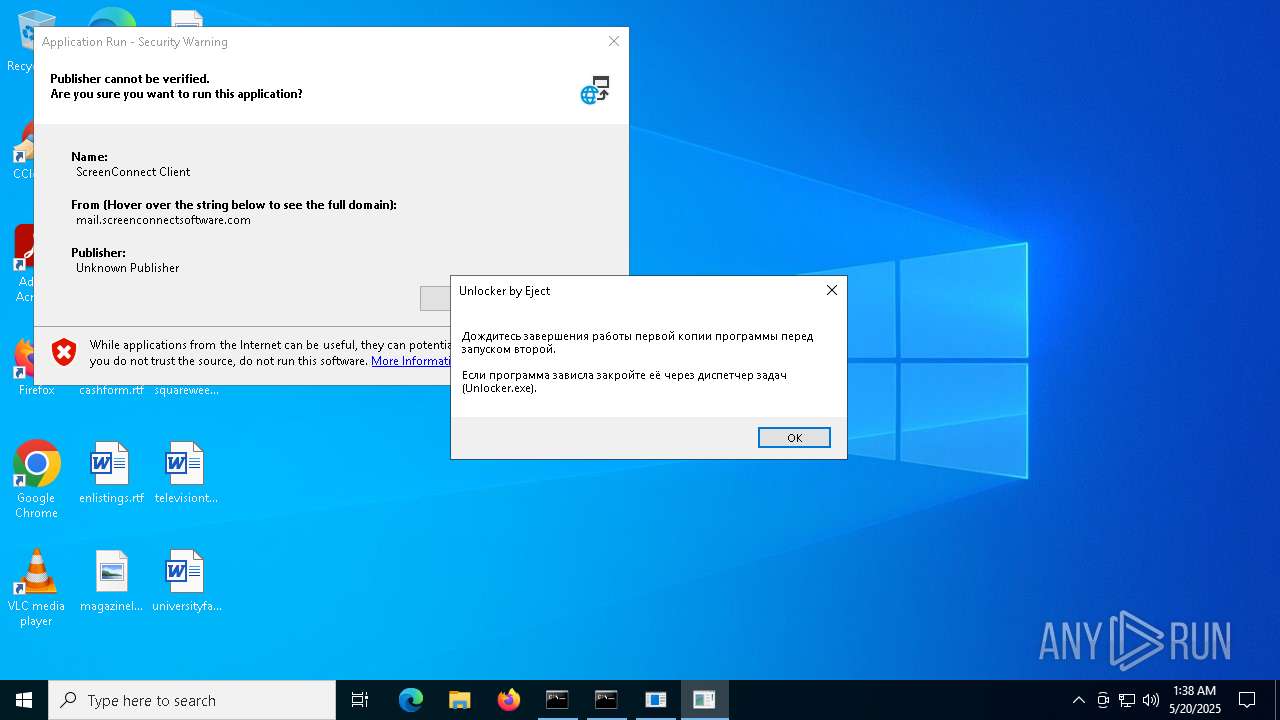This screenshot has height=720, width=1280.
Task: Select the Unknown Publisher text
Action: pos(128,268)
